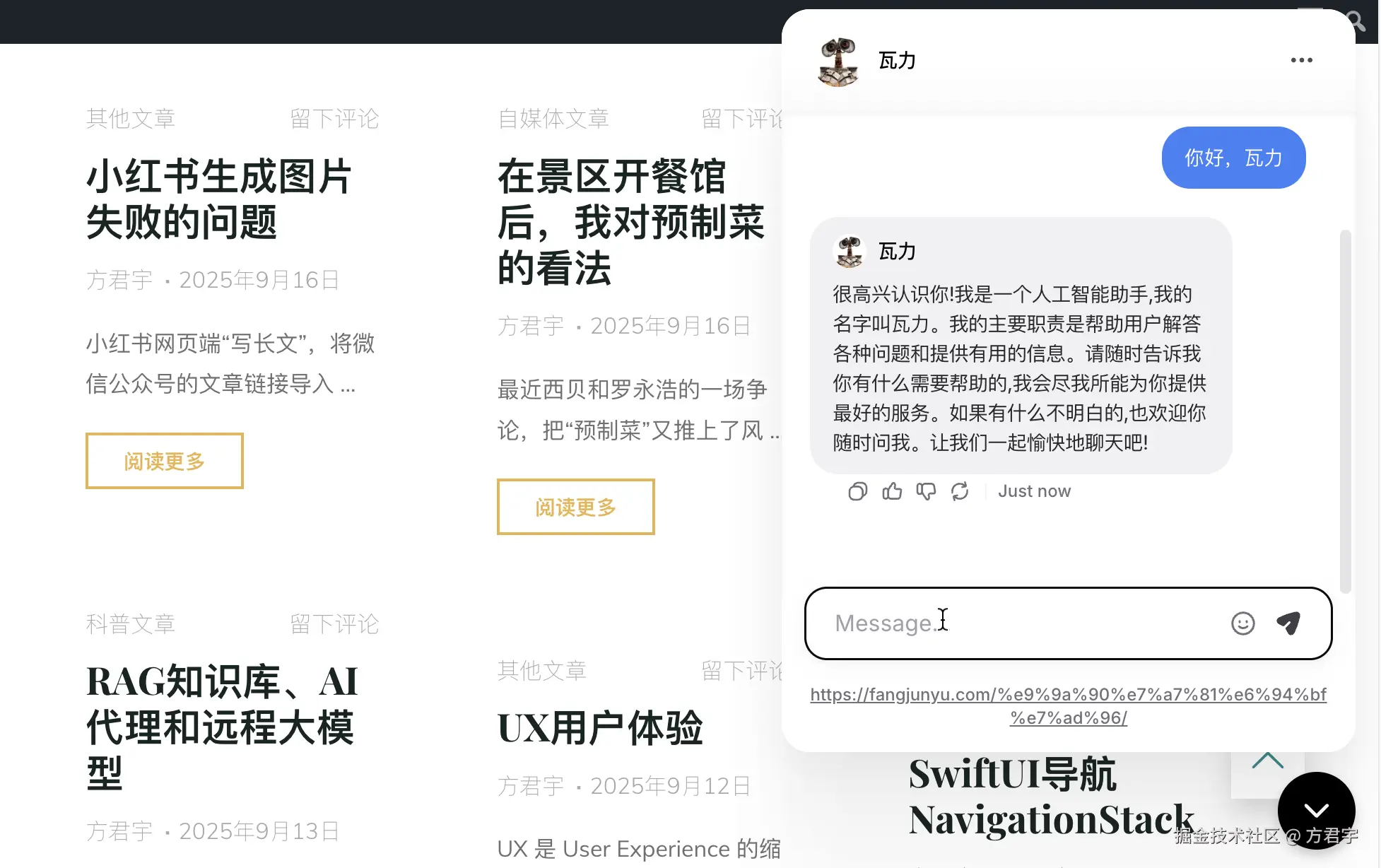Give a thumbs down to the AI reply
This screenshot has height=868, width=1381.
point(926,491)
